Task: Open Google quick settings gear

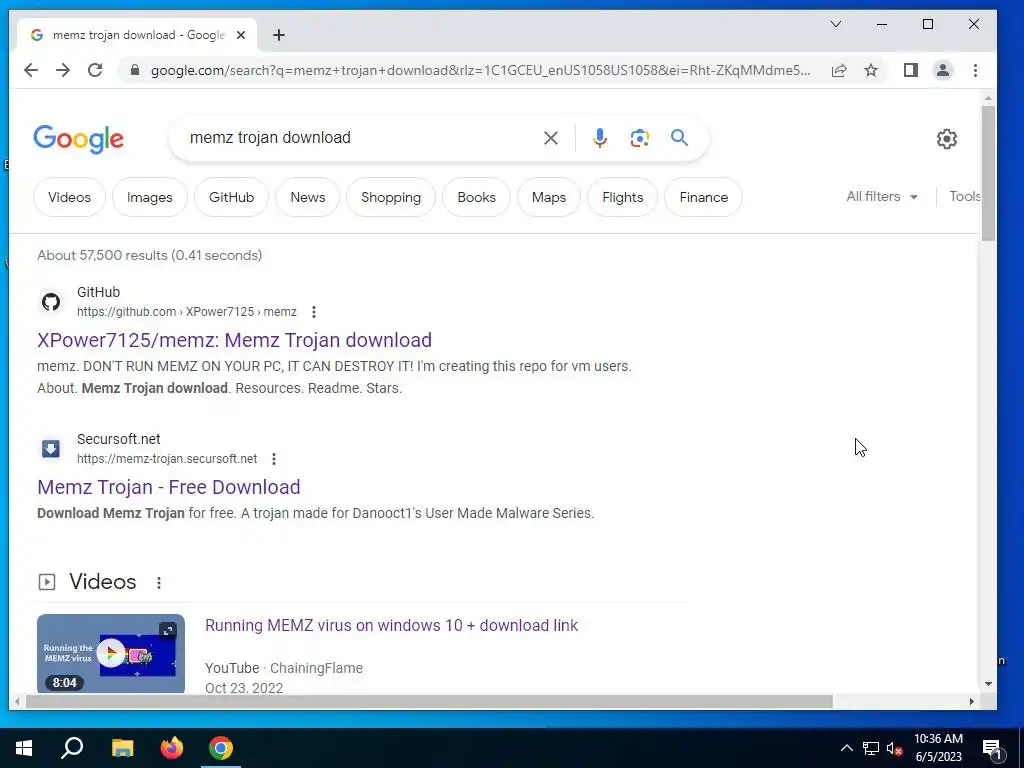Action: [946, 138]
